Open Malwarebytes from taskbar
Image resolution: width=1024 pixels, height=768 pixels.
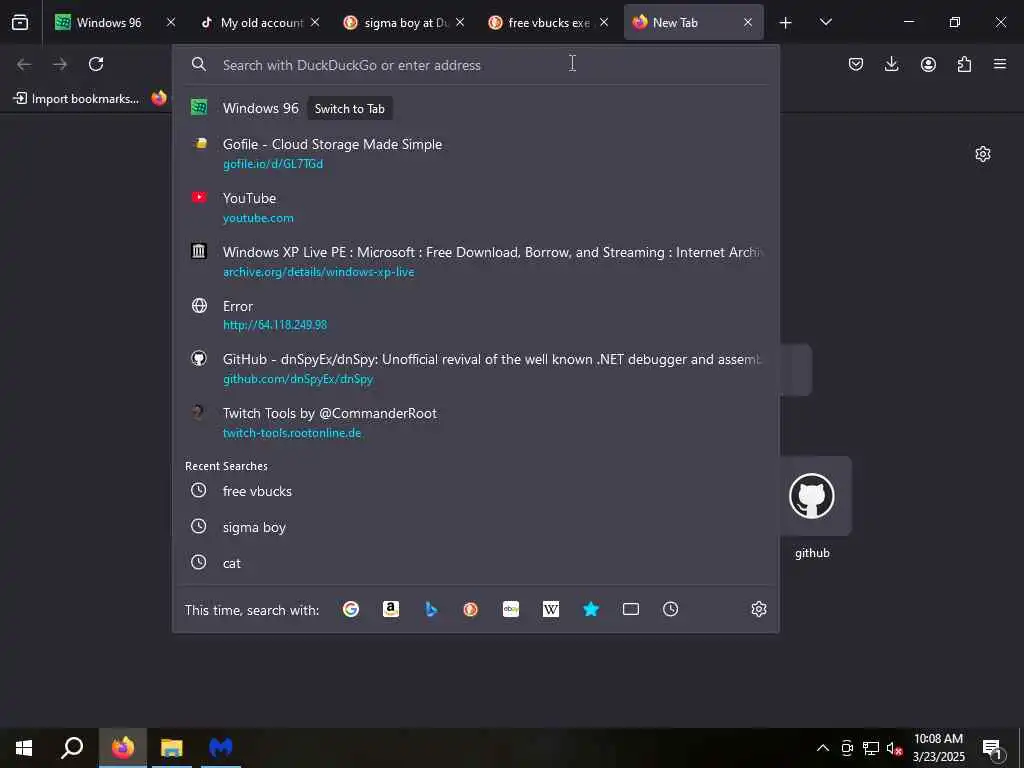pyautogui.click(x=221, y=748)
